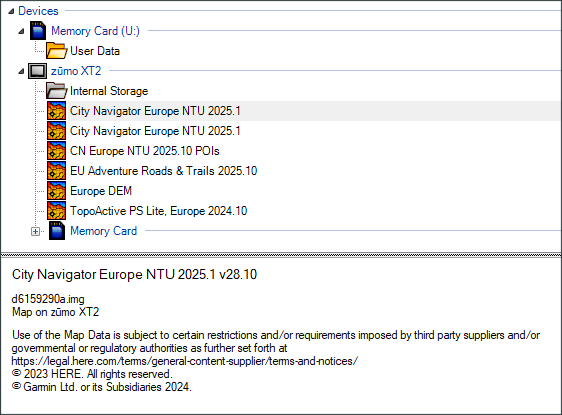Collapse the Devices section

click(x=11, y=11)
